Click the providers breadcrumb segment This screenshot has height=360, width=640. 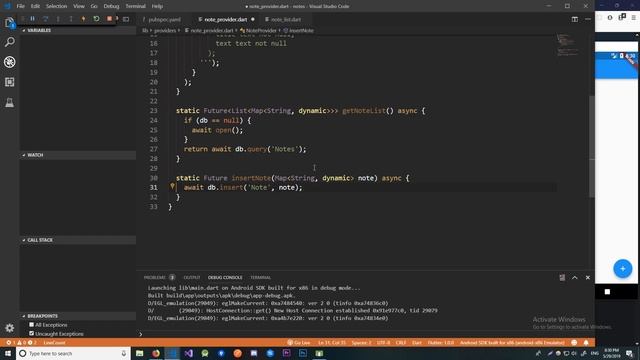[x=164, y=30]
